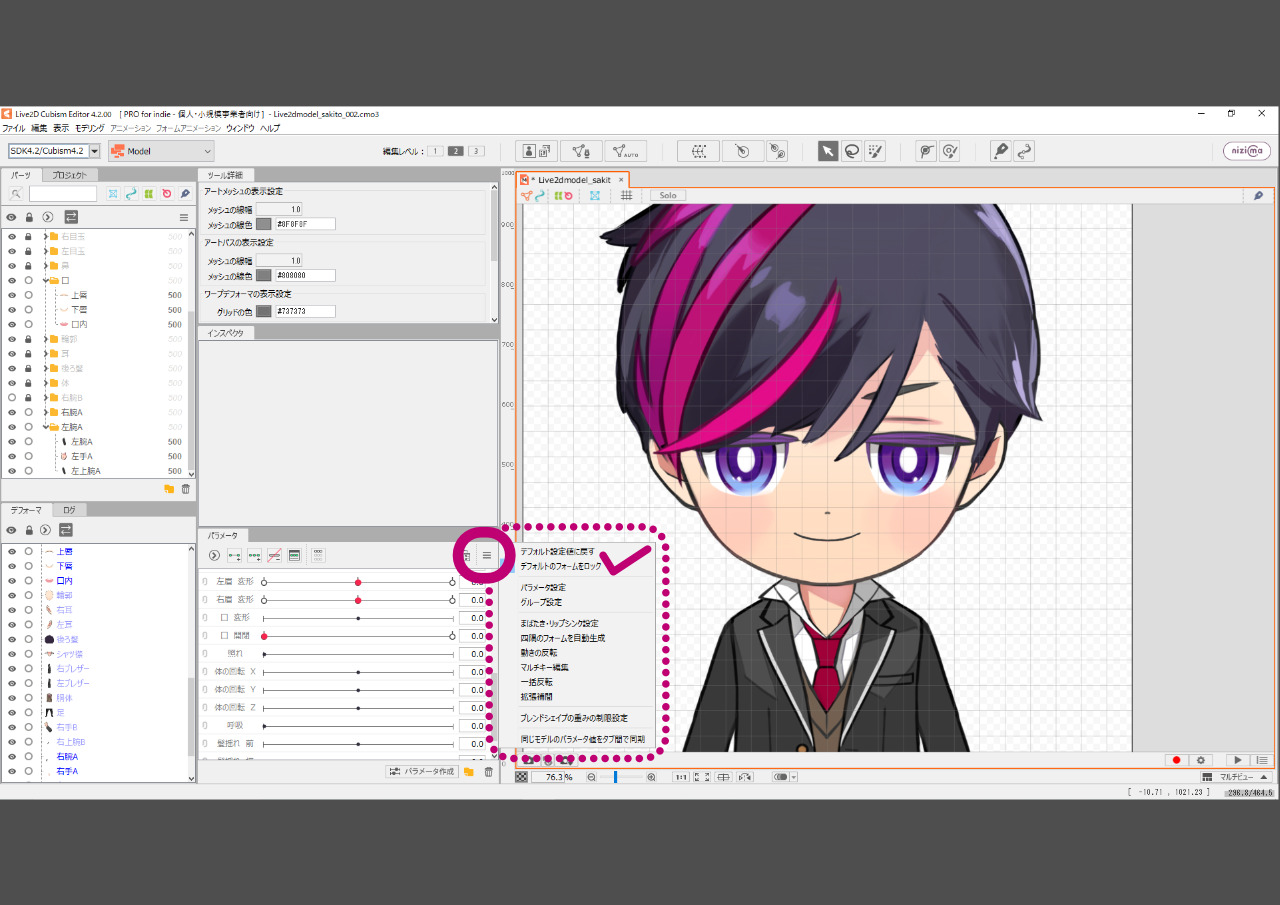Toggle the grid display in canvas toolbar
Viewport: 1280px width, 905px height.
pos(626,195)
